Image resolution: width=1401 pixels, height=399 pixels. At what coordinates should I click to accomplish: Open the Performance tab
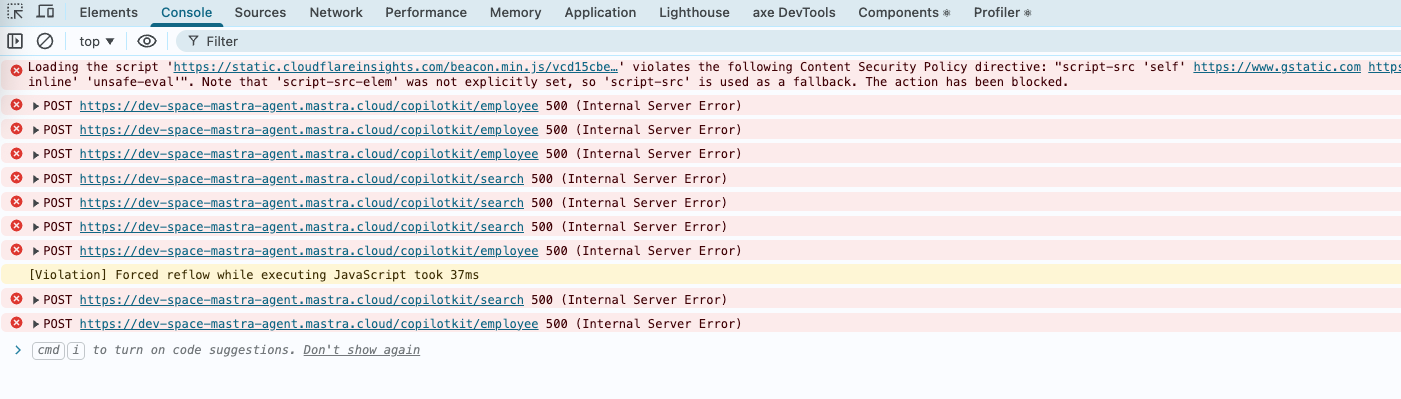(x=426, y=13)
